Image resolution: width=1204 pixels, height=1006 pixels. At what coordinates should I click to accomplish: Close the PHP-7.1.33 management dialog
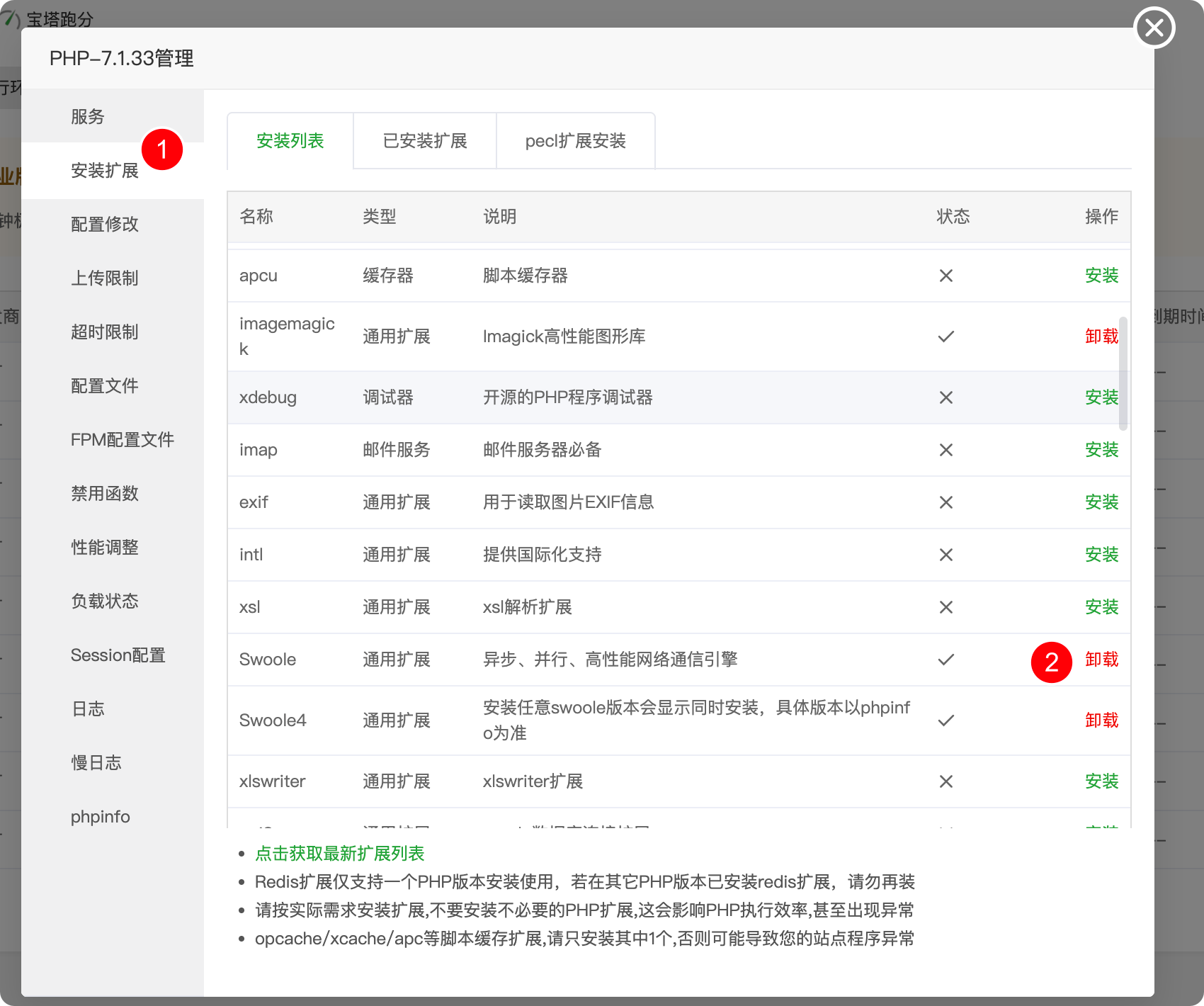coord(1154,28)
